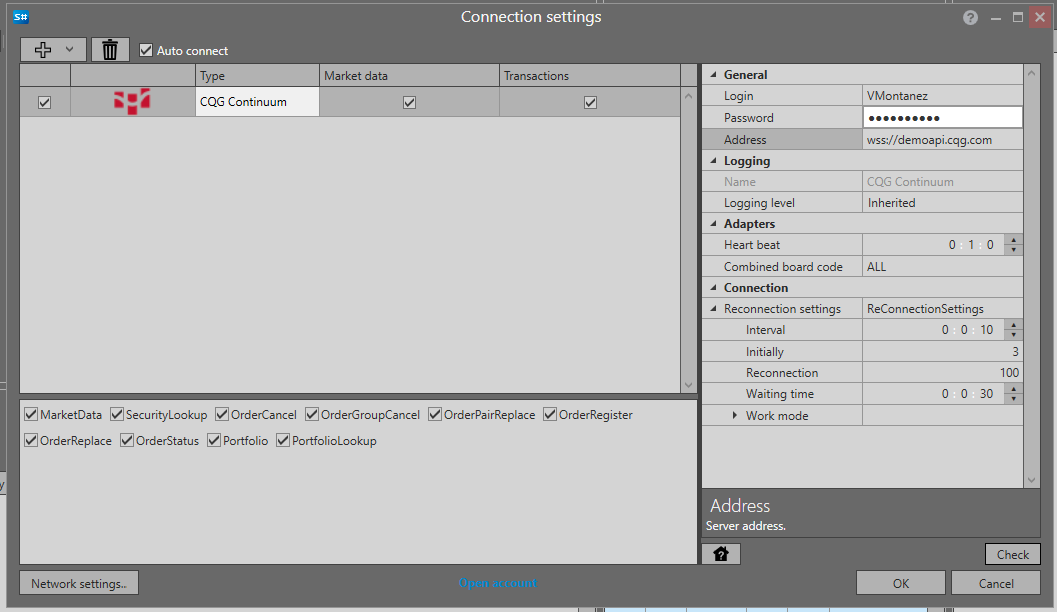Disable the OrderCancel message checkbox
Image resolution: width=1057 pixels, height=612 pixels.
click(222, 415)
